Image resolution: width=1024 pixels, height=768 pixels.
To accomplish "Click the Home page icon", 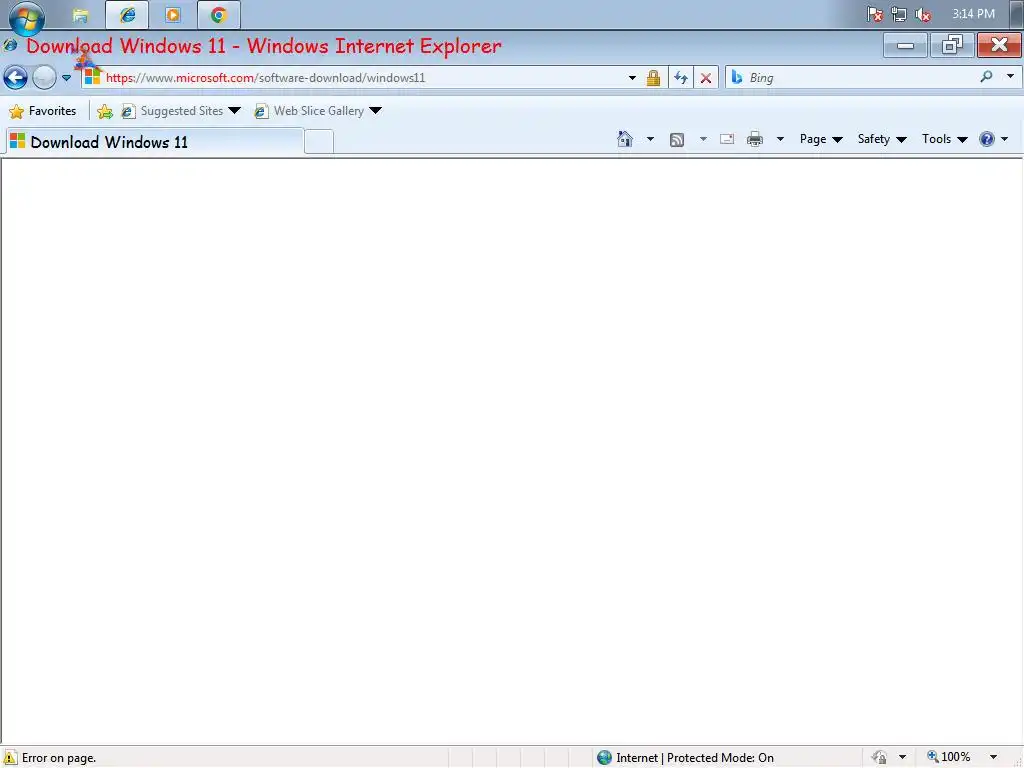I will (625, 138).
